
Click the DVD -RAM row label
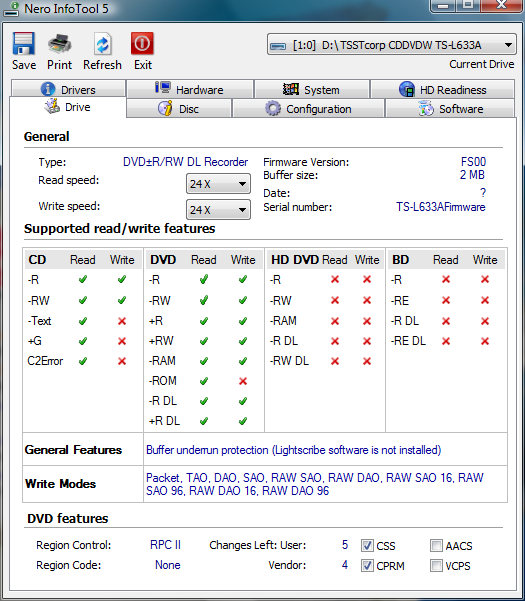click(162, 361)
